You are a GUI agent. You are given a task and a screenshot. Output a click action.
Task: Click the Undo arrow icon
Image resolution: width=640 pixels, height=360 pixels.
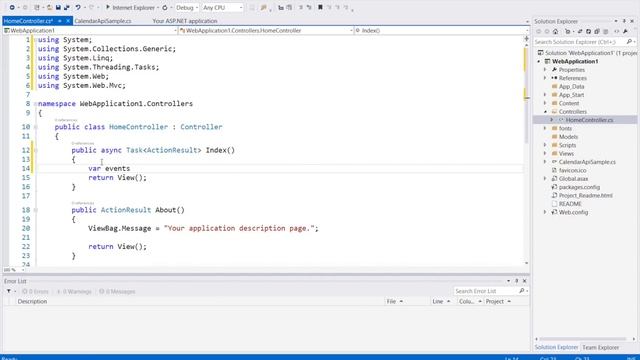(78, 7)
